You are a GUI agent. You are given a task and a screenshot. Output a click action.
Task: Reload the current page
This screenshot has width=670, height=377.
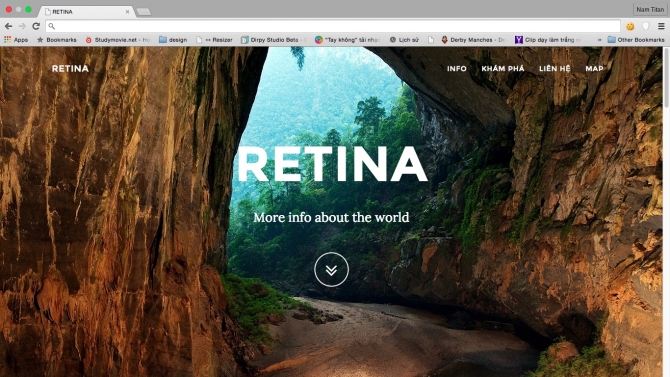click(36, 26)
